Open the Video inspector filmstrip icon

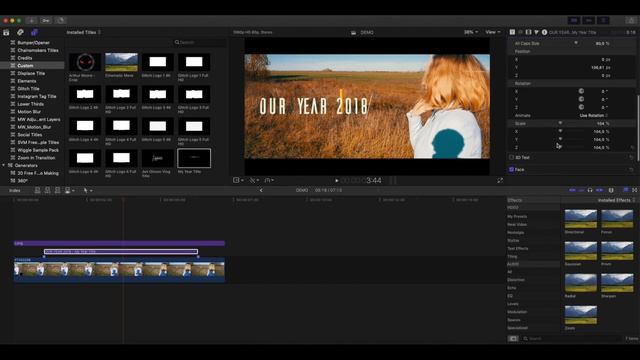(x=529, y=32)
